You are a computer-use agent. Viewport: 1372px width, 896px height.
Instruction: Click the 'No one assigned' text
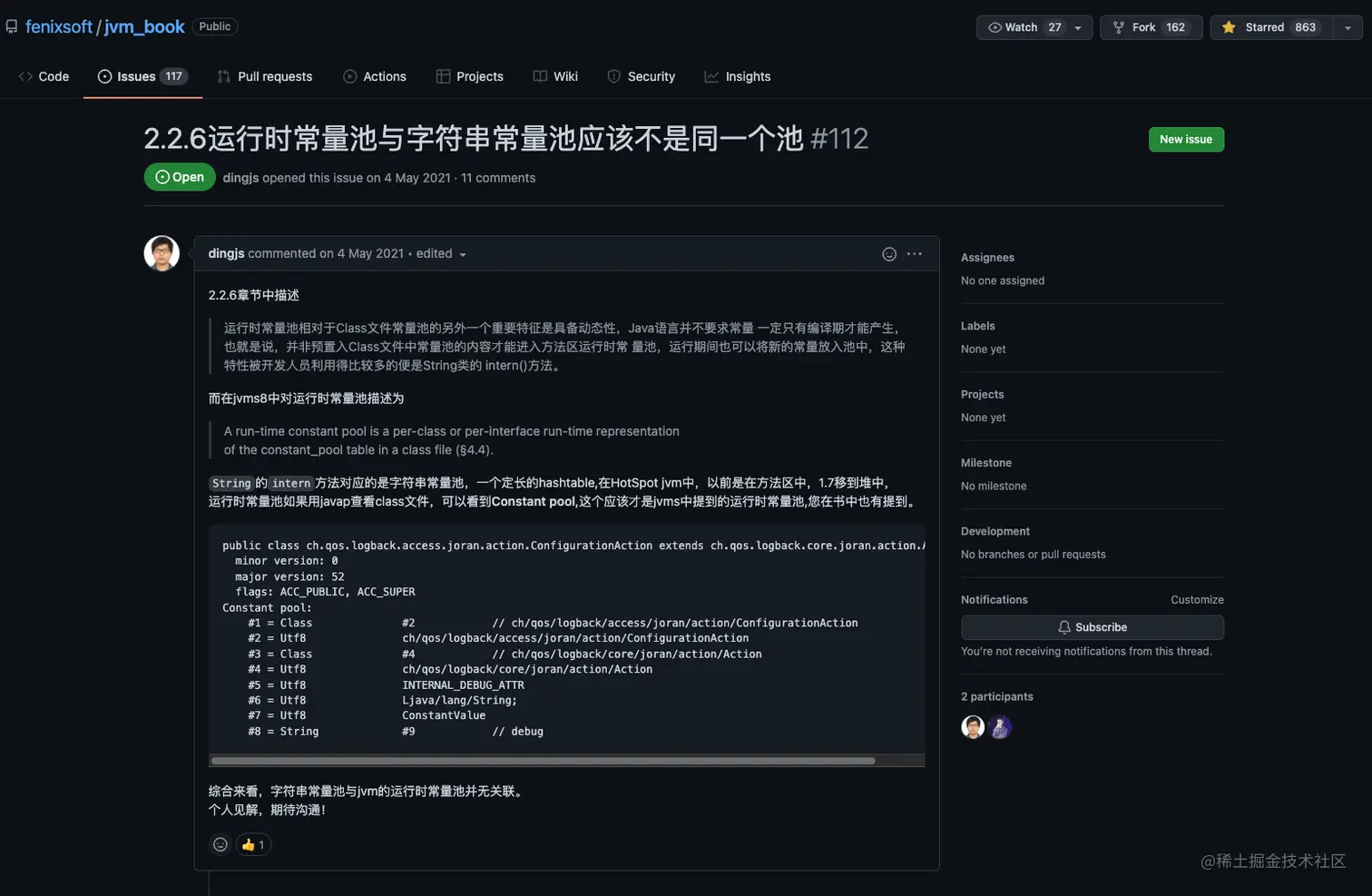tap(1003, 281)
